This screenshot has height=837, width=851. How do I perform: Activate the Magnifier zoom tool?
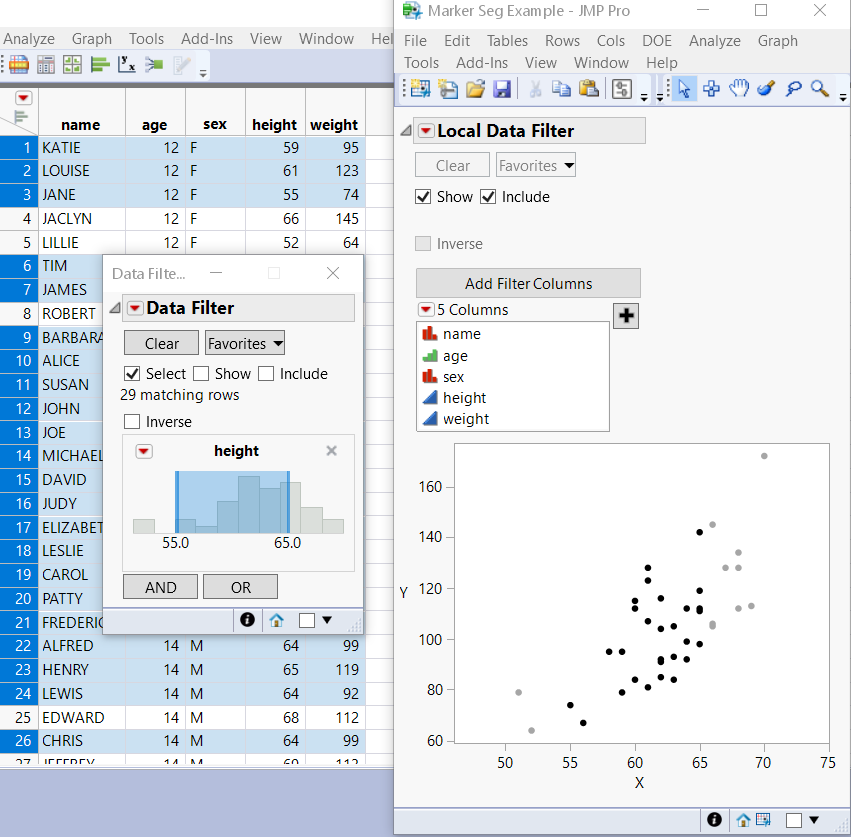coord(818,88)
